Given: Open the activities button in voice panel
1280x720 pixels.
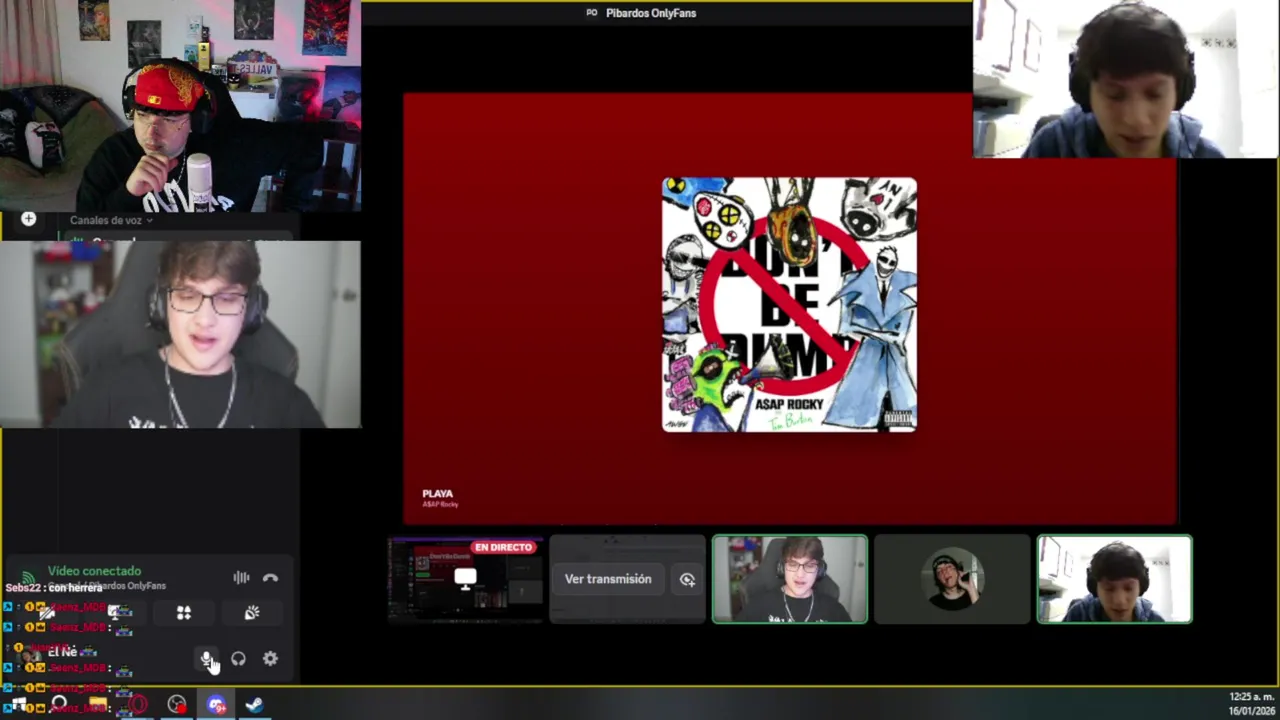Looking at the screenshot, I should click(184, 613).
